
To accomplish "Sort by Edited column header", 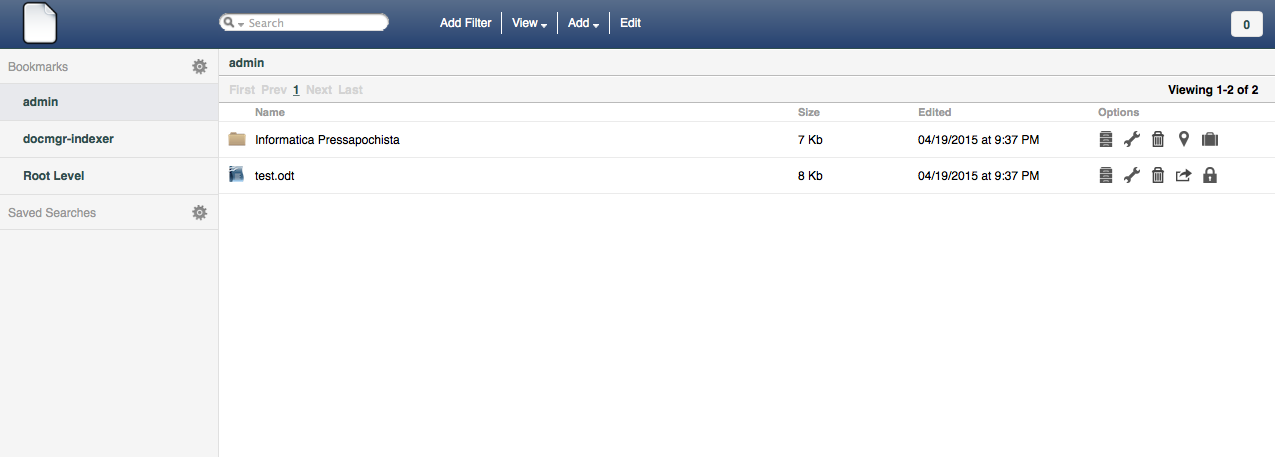I will (935, 112).
